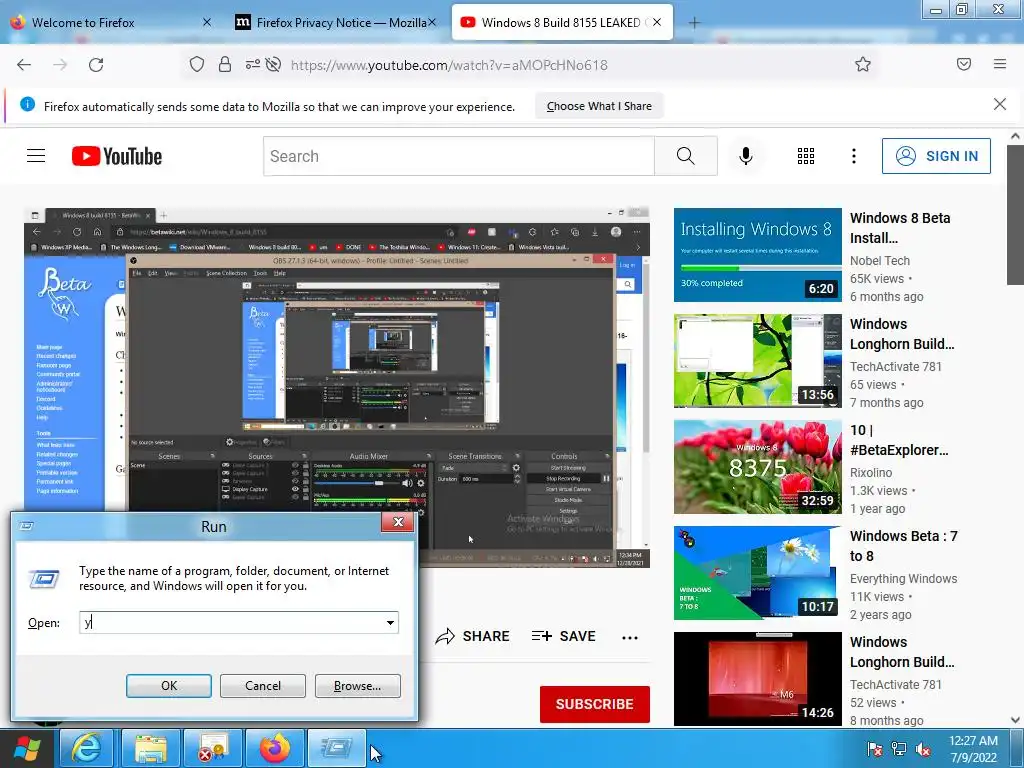The width and height of the screenshot is (1024, 768).
Task: Search with your voice microphone
Action: 746,156
